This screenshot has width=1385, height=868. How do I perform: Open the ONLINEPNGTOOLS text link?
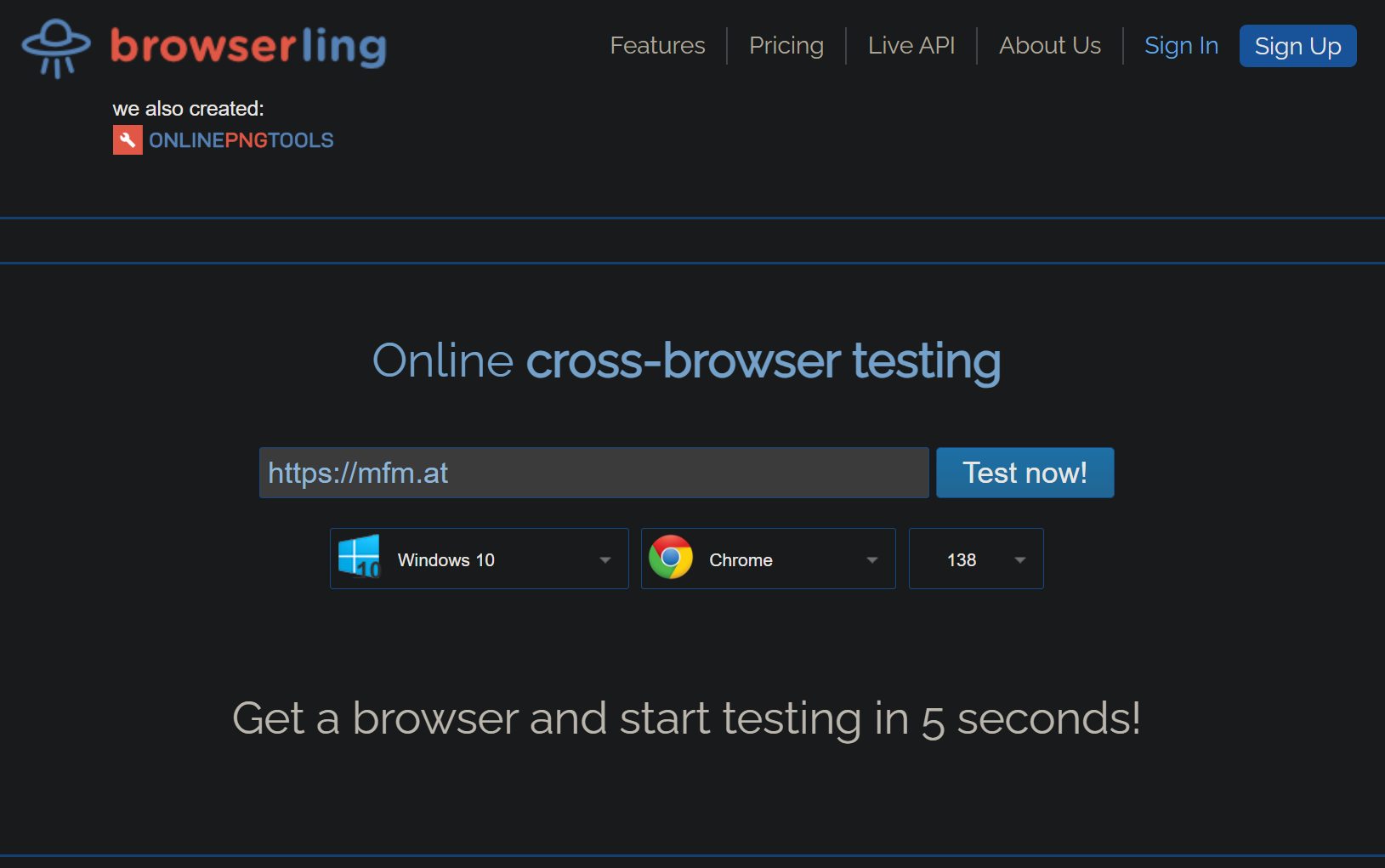tap(241, 140)
